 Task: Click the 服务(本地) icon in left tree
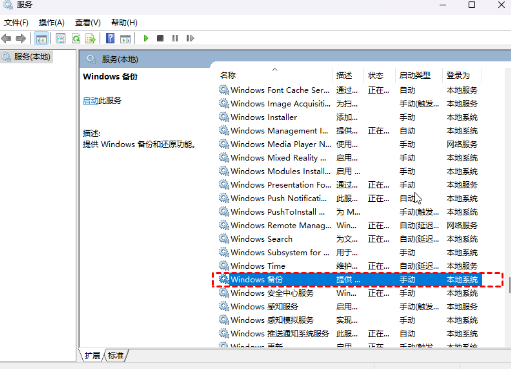pos(6,57)
